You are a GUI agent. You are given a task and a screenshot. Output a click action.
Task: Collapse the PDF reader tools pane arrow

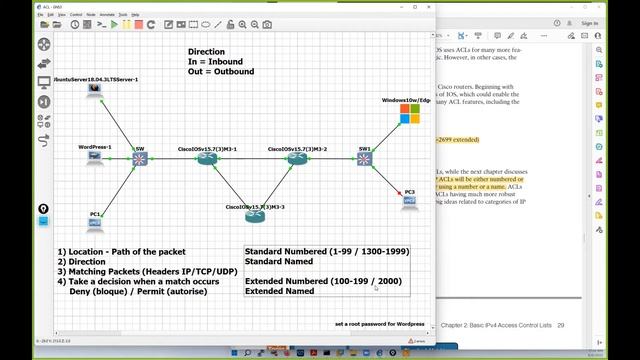[589, 196]
